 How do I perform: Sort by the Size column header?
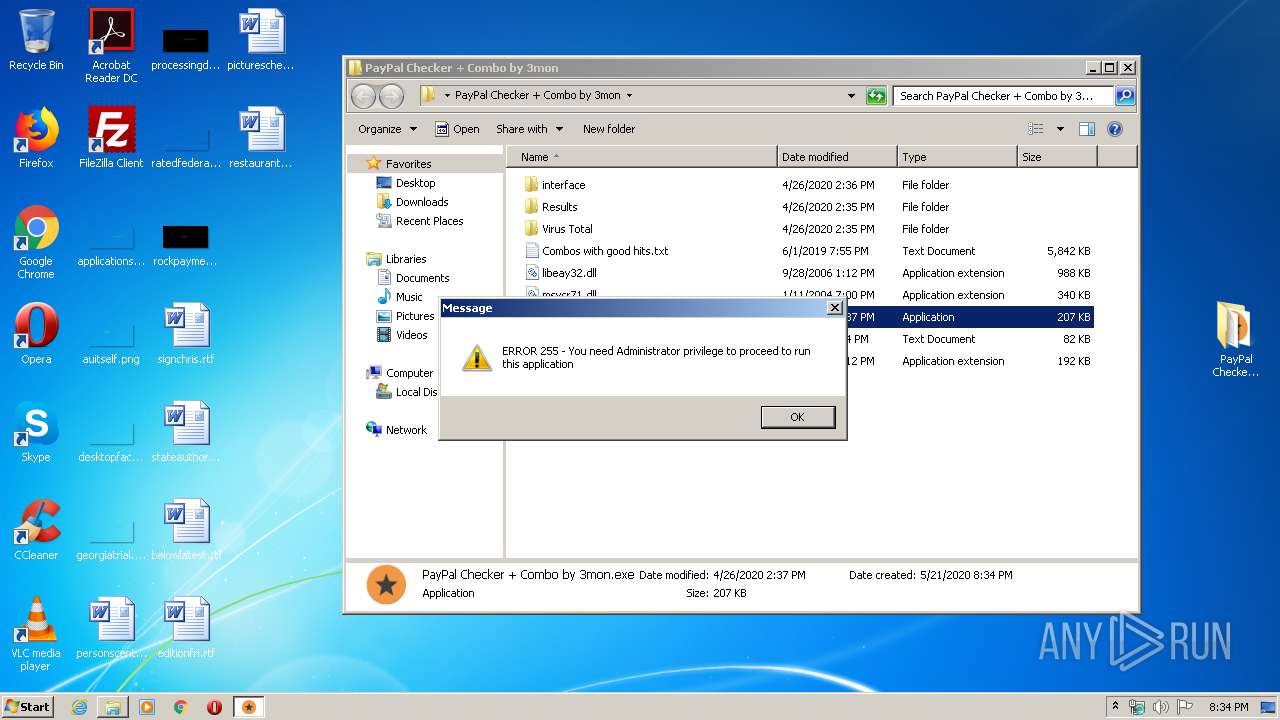[1056, 157]
